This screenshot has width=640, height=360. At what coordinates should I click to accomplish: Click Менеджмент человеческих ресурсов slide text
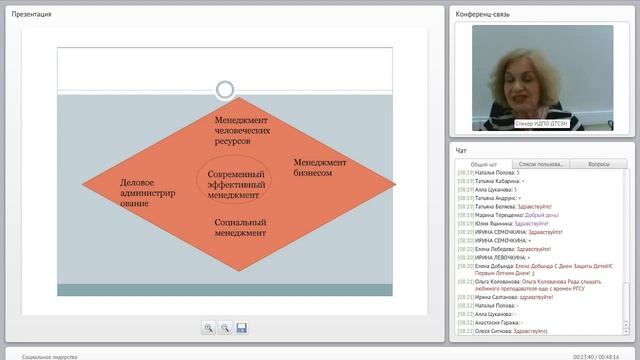(x=242, y=131)
